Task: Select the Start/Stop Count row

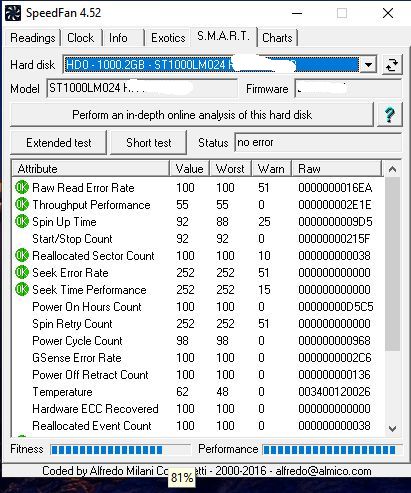Action: pyautogui.click(x=198, y=239)
